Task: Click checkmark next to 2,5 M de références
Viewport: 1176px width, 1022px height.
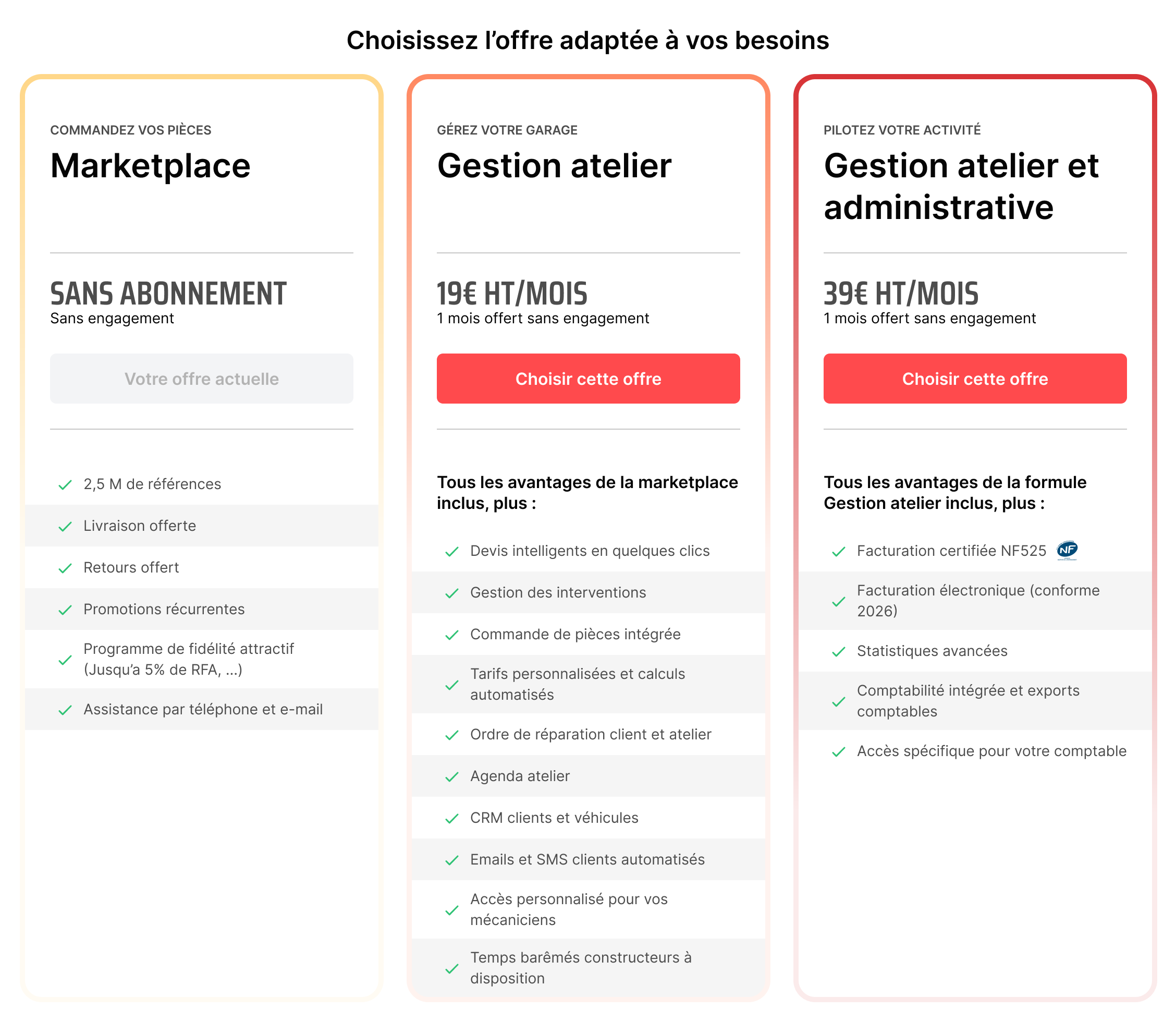Action: coord(65,485)
